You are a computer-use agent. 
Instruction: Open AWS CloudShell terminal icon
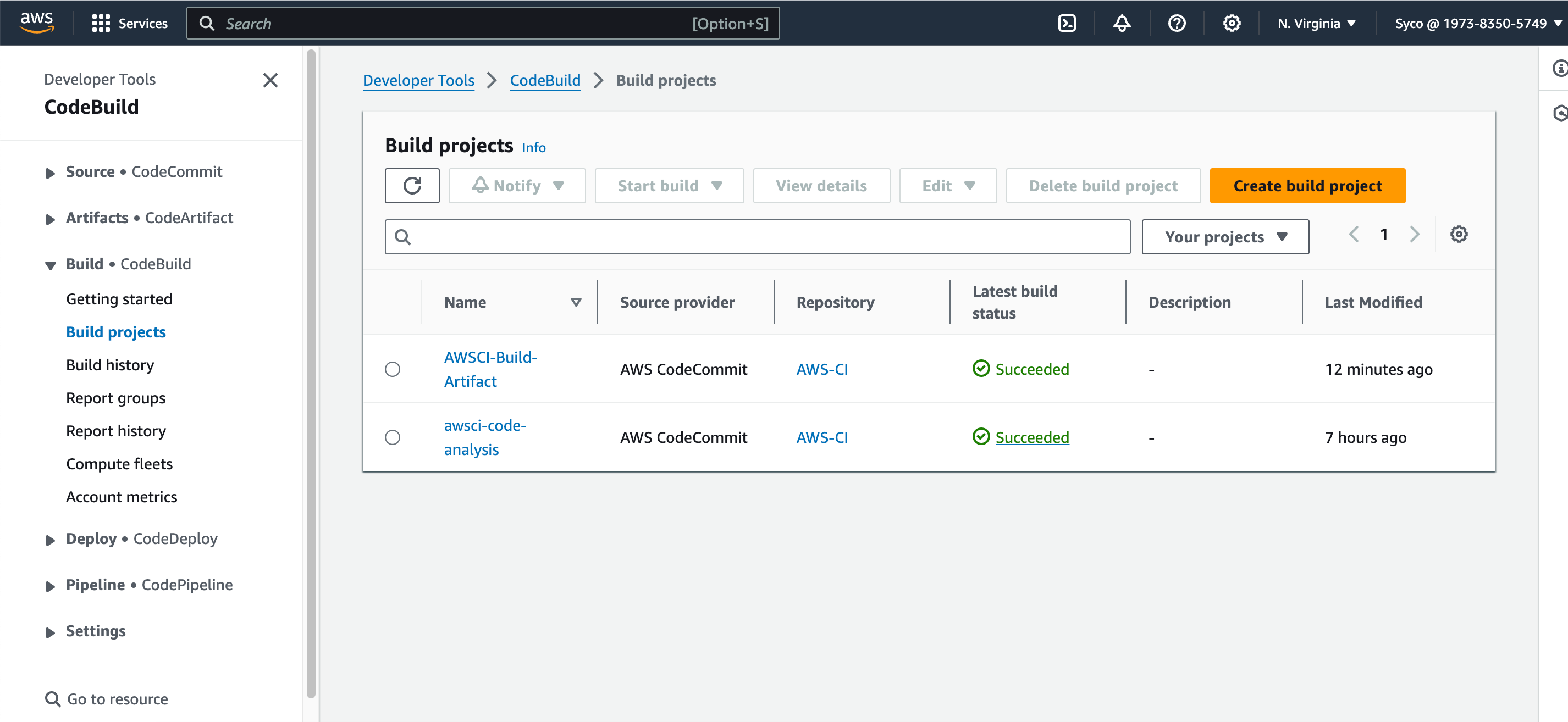[1067, 23]
